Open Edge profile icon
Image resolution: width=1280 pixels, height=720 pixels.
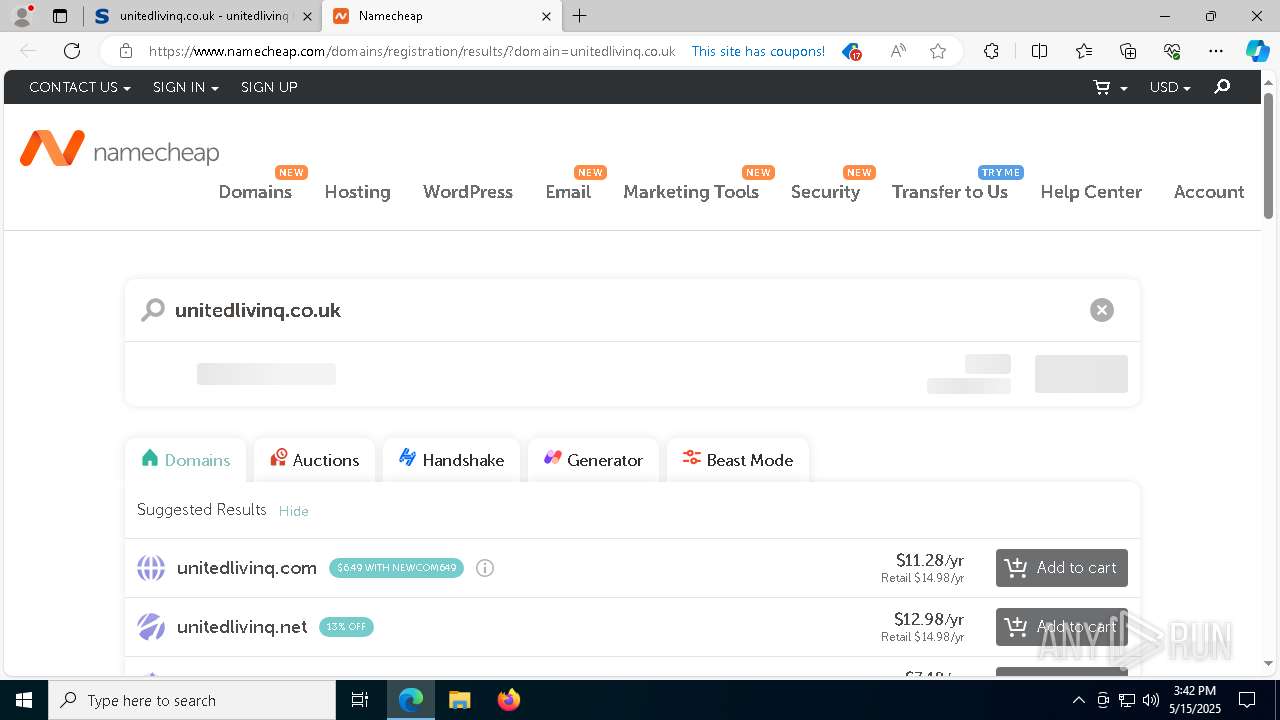(x=22, y=16)
